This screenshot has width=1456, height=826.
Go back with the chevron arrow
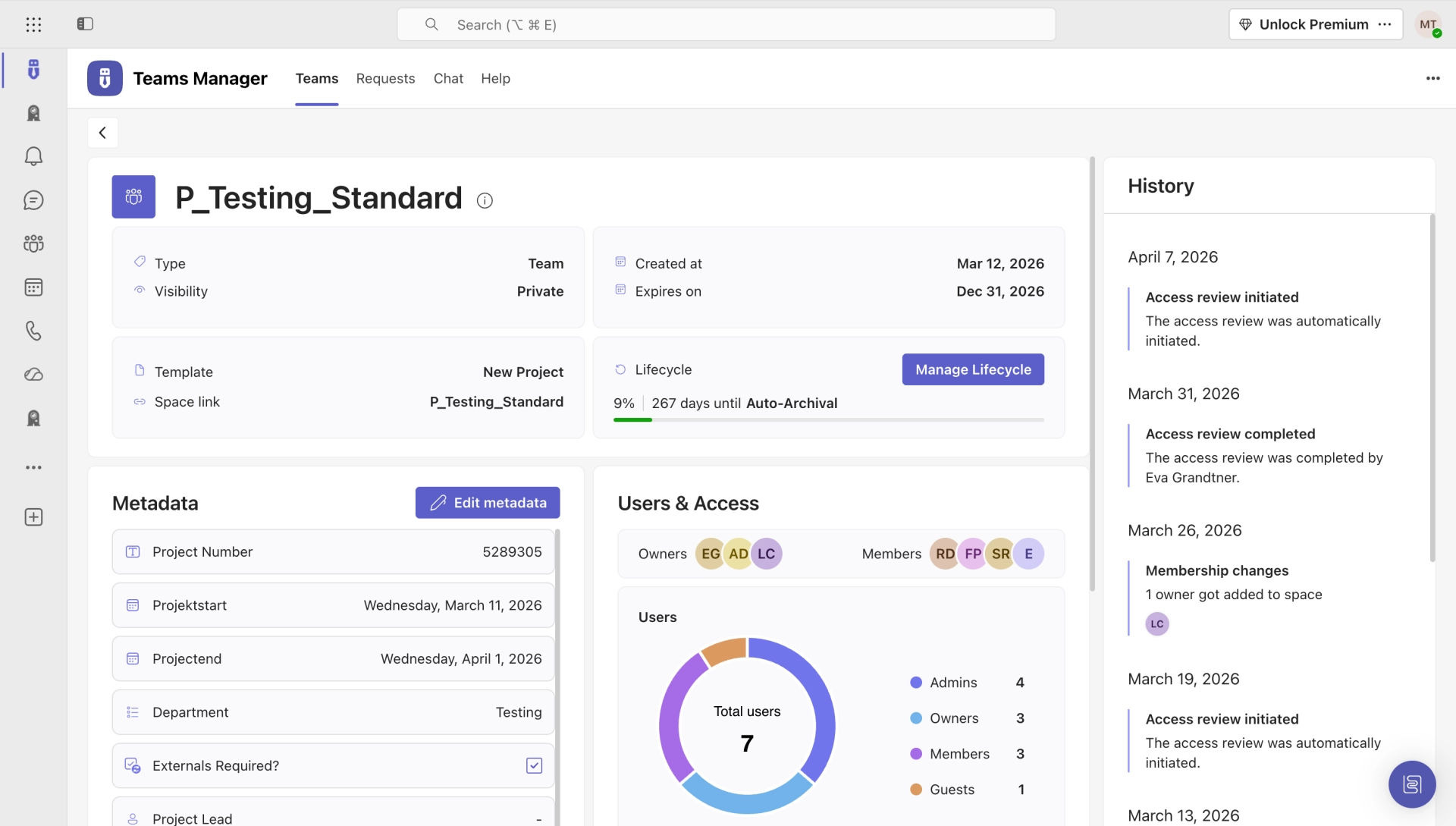tap(102, 133)
